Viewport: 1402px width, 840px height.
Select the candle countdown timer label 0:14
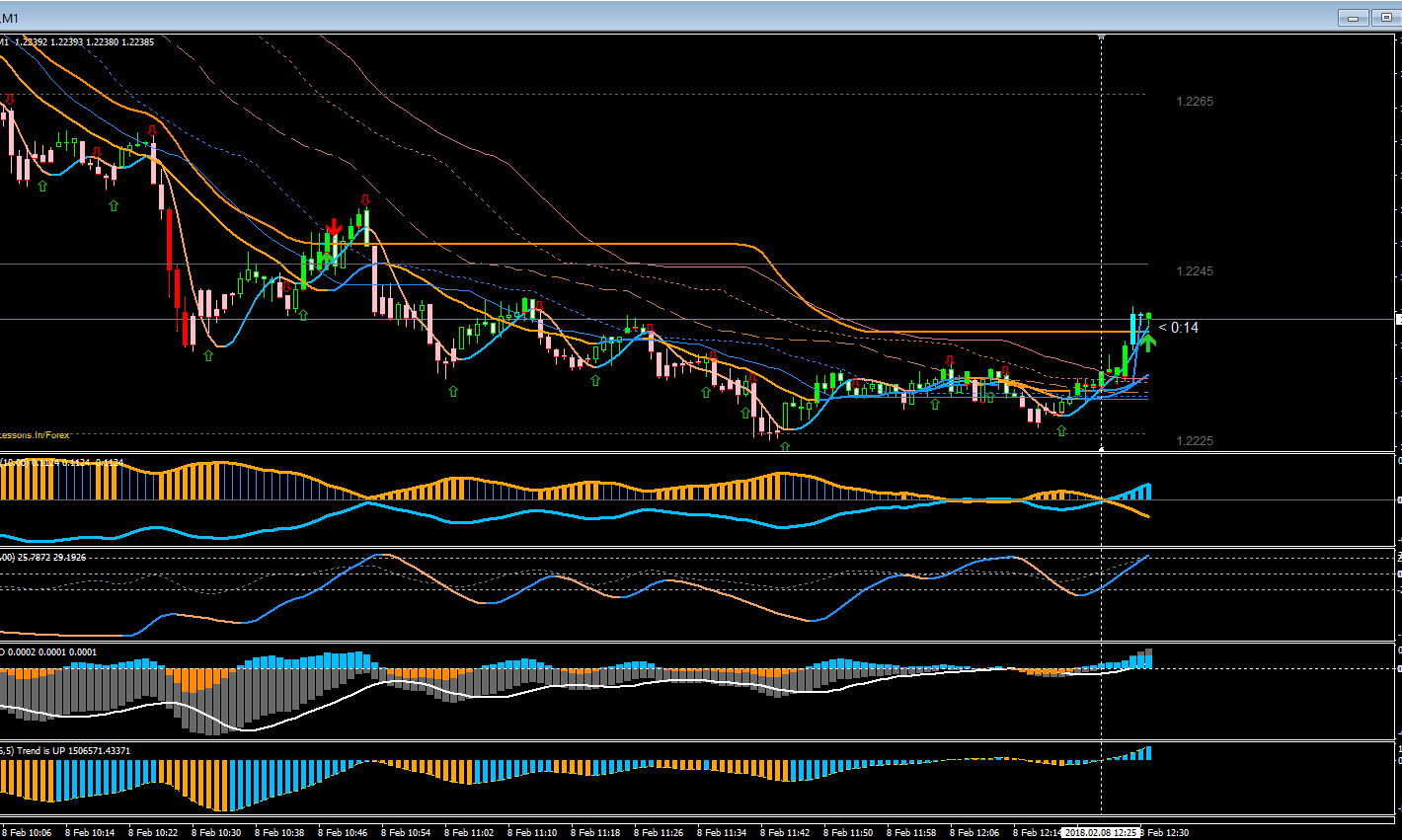1179,328
